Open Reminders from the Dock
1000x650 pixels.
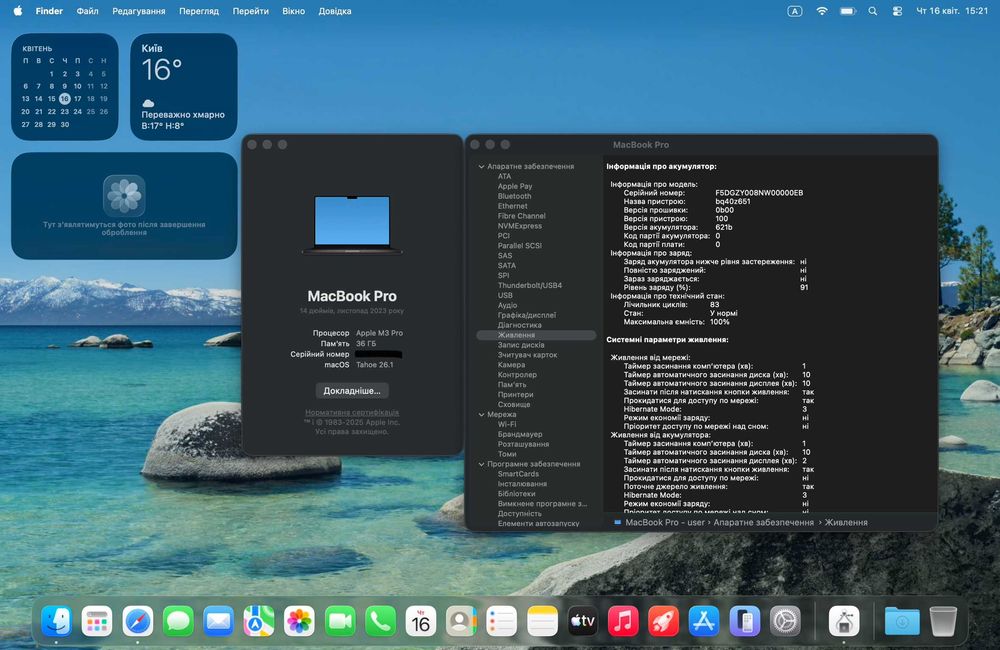[502, 621]
